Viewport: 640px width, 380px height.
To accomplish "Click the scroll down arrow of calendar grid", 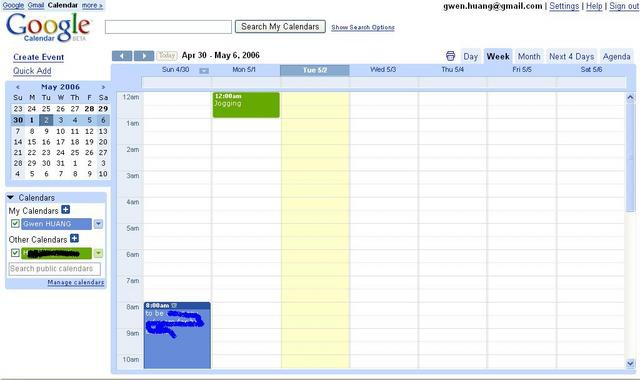I will click(x=630, y=363).
